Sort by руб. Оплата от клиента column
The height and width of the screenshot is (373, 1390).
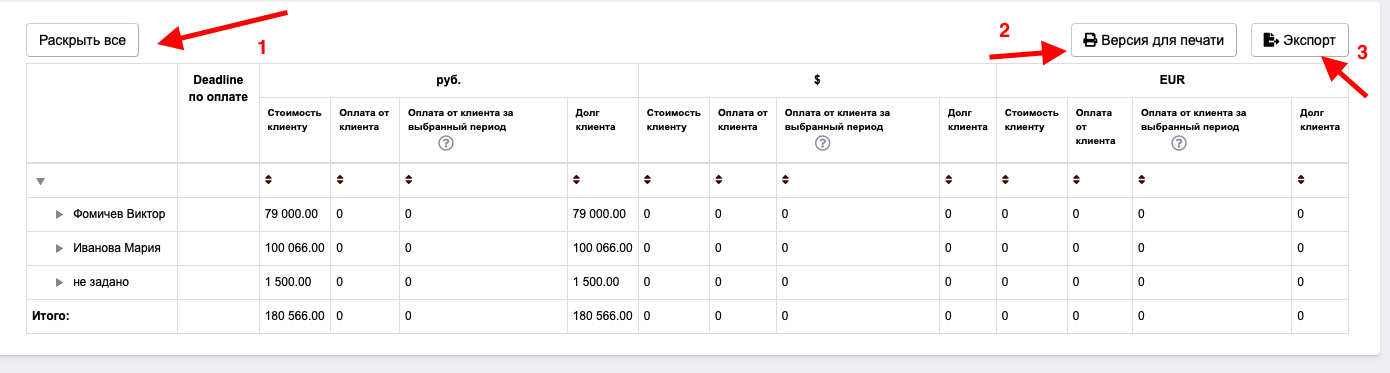click(340, 180)
